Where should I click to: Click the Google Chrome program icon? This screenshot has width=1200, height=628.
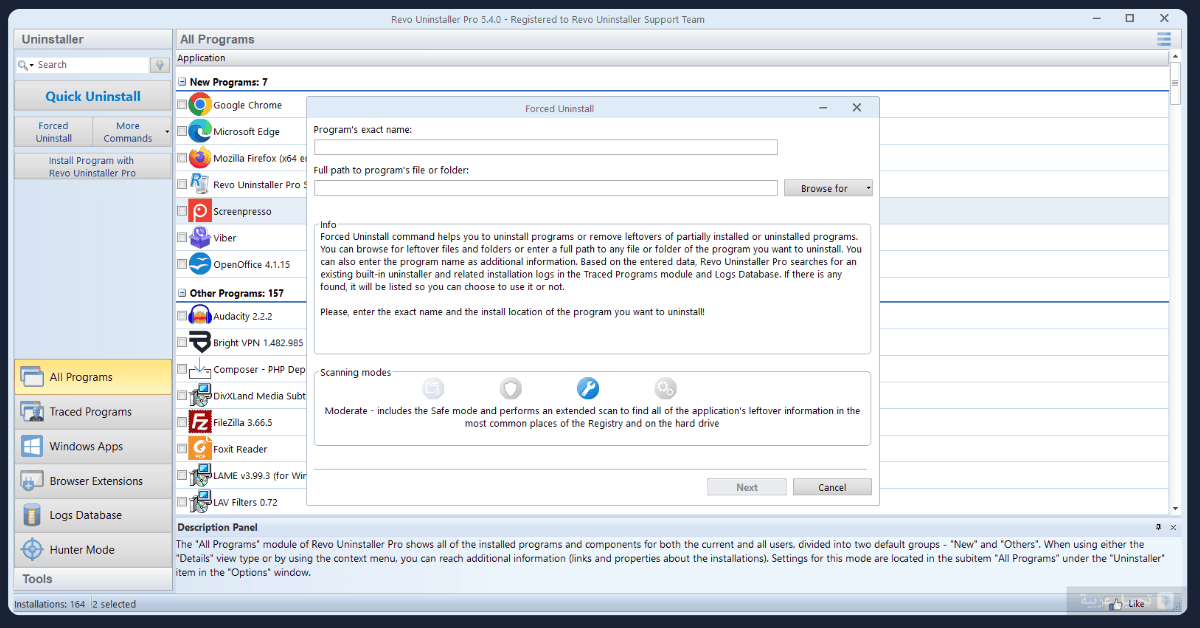click(199, 104)
